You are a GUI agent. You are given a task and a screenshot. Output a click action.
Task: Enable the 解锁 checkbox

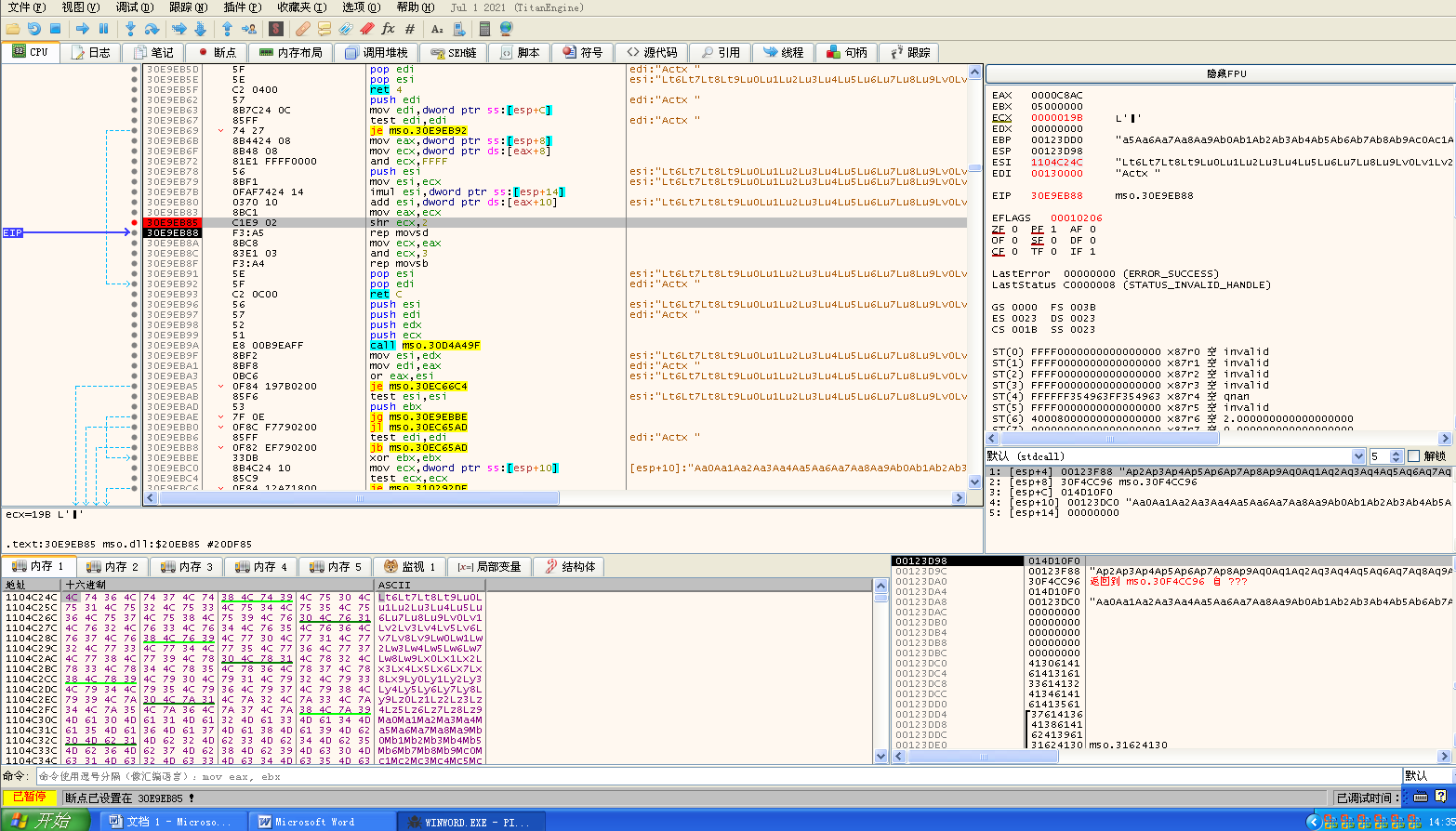point(1414,456)
